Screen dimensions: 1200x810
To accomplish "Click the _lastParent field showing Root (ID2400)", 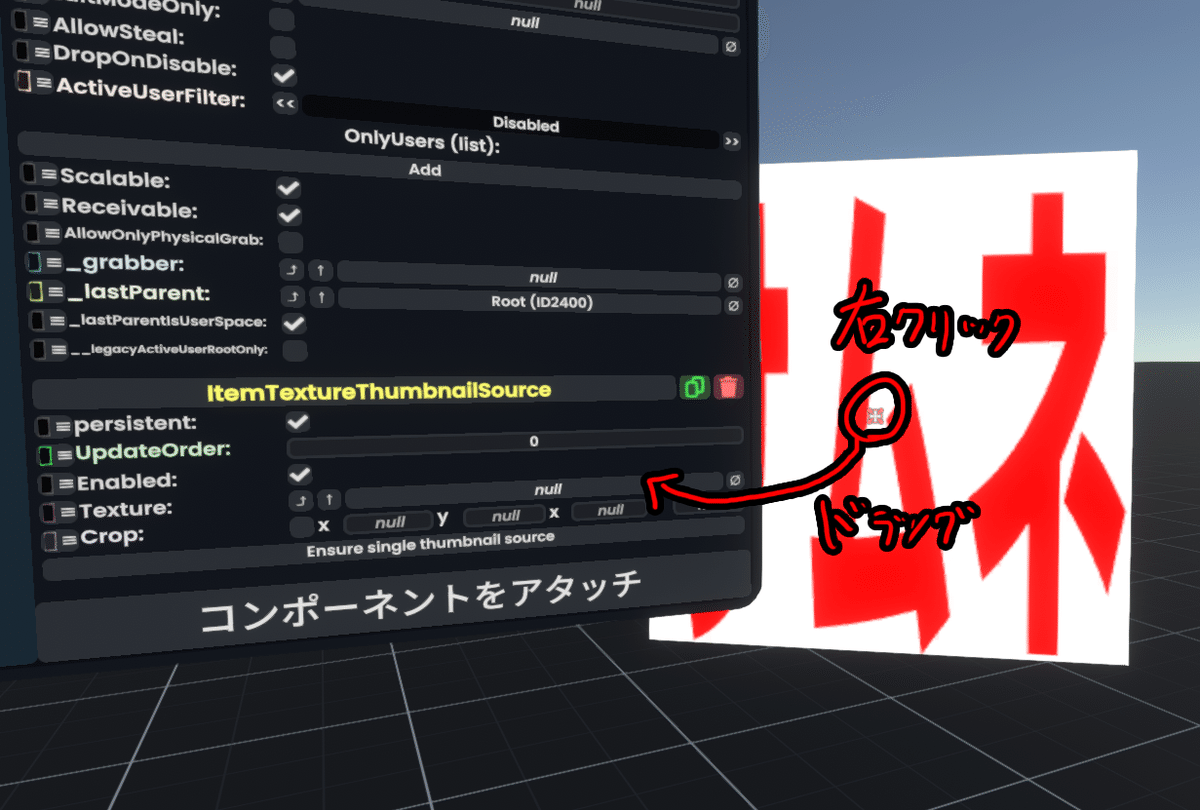I will point(529,300).
